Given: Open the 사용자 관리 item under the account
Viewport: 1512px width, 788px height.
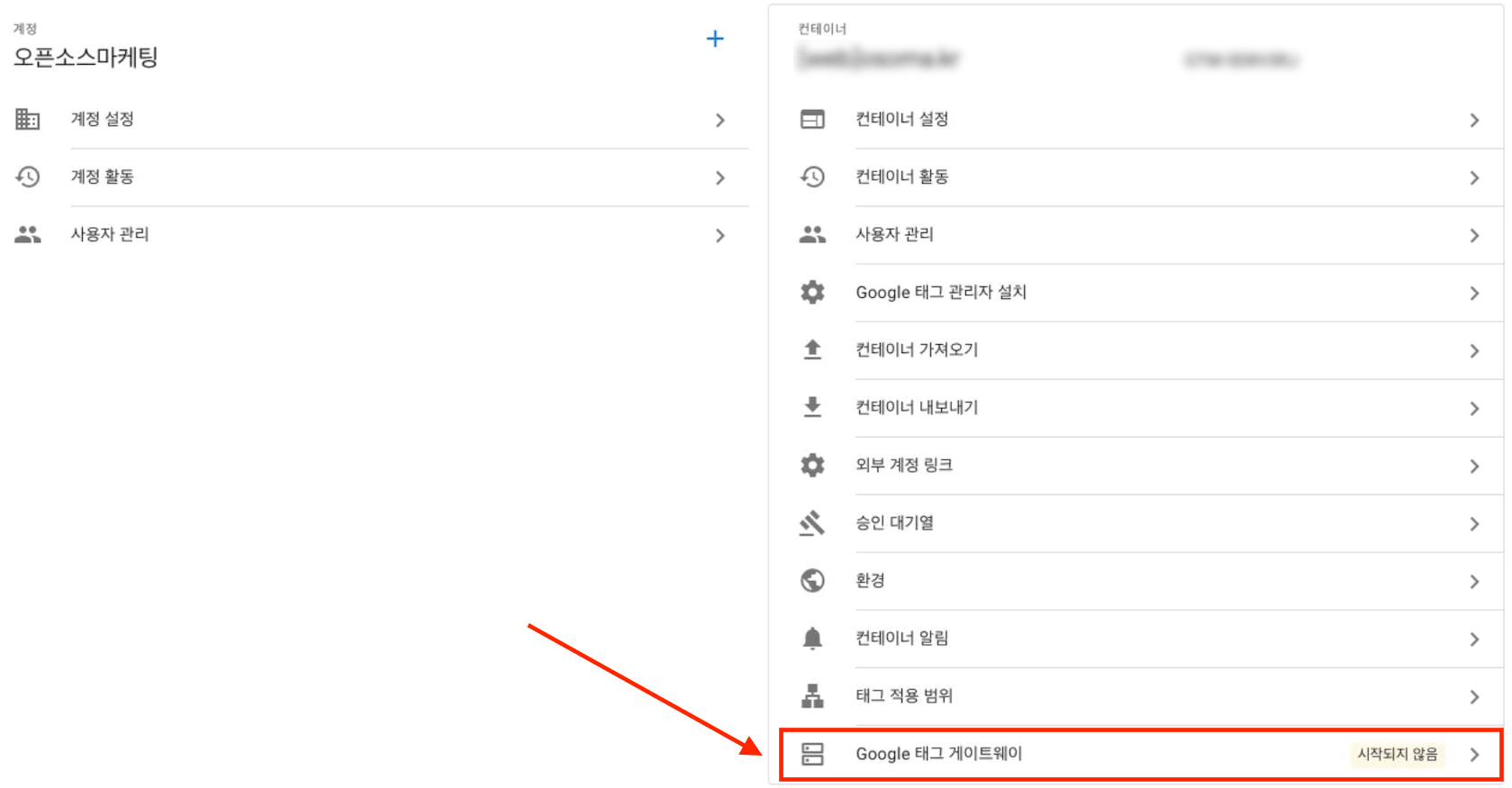Looking at the screenshot, I should click(110, 234).
